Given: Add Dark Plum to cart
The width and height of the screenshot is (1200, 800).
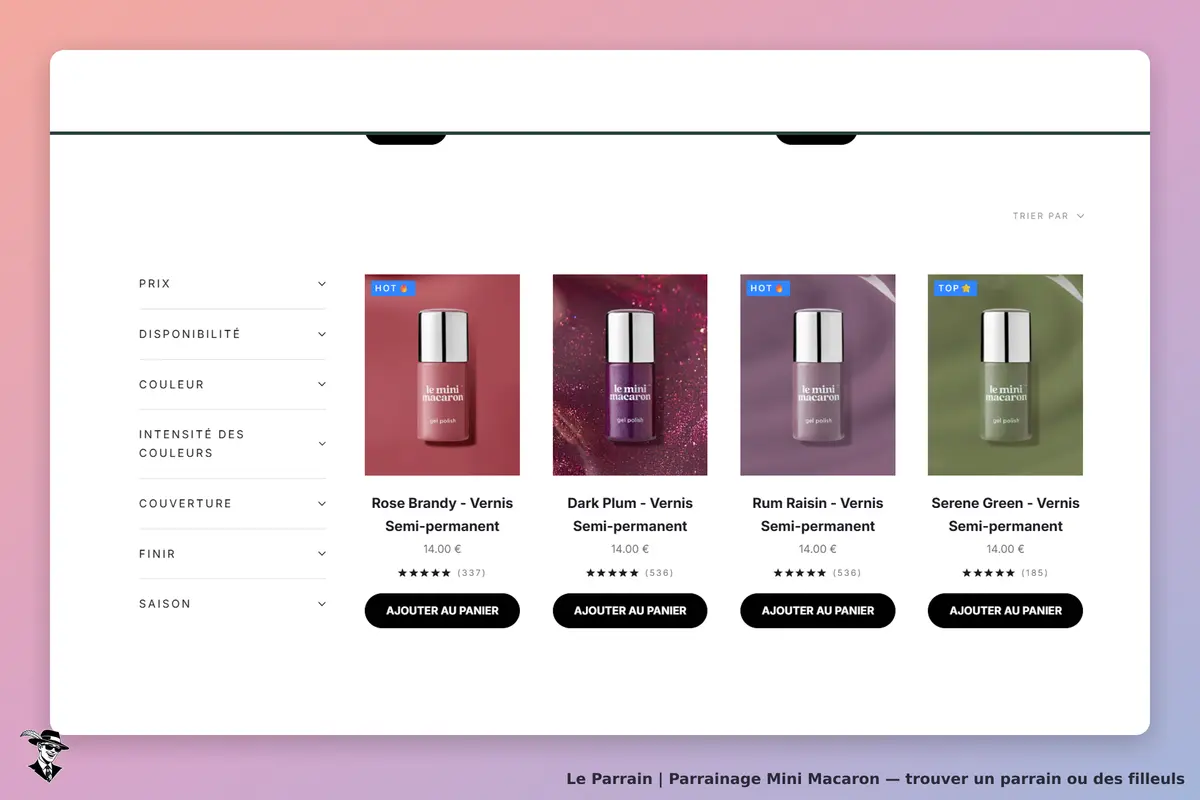Looking at the screenshot, I should tap(630, 610).
